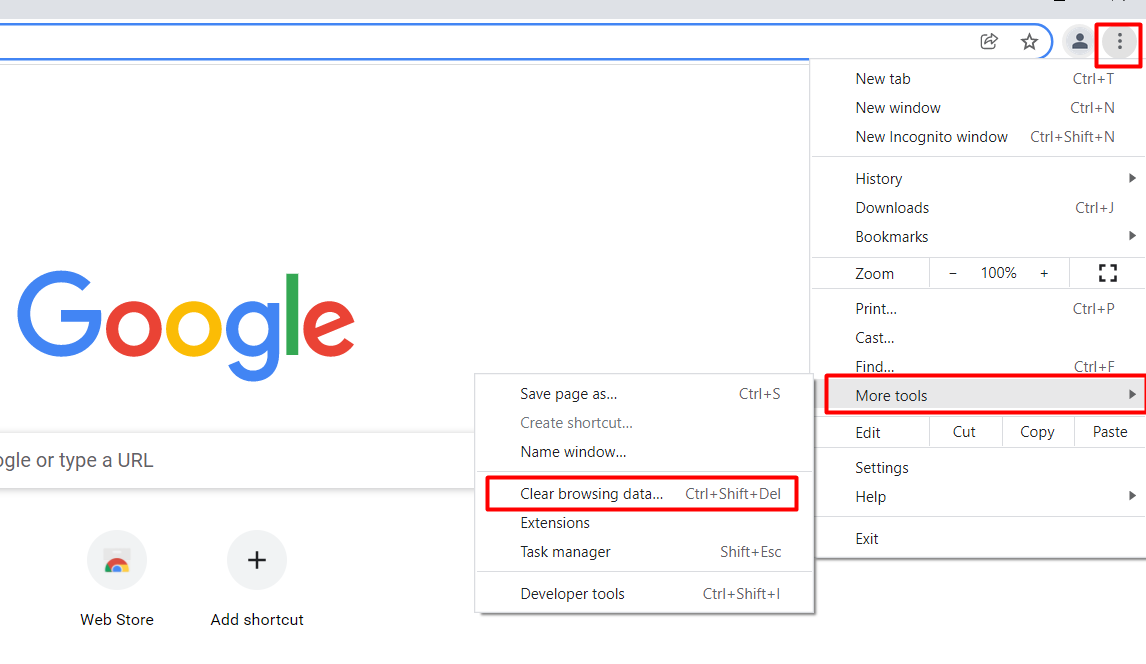Viewport: 1146px width, 664px height.
Task: Open Downloads from the menu
Action: click(979, 208)
